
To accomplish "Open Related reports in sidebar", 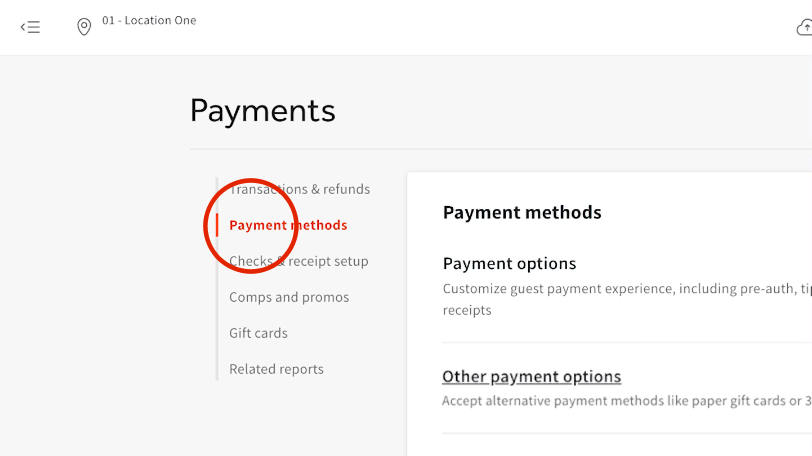I will (276, 369).
